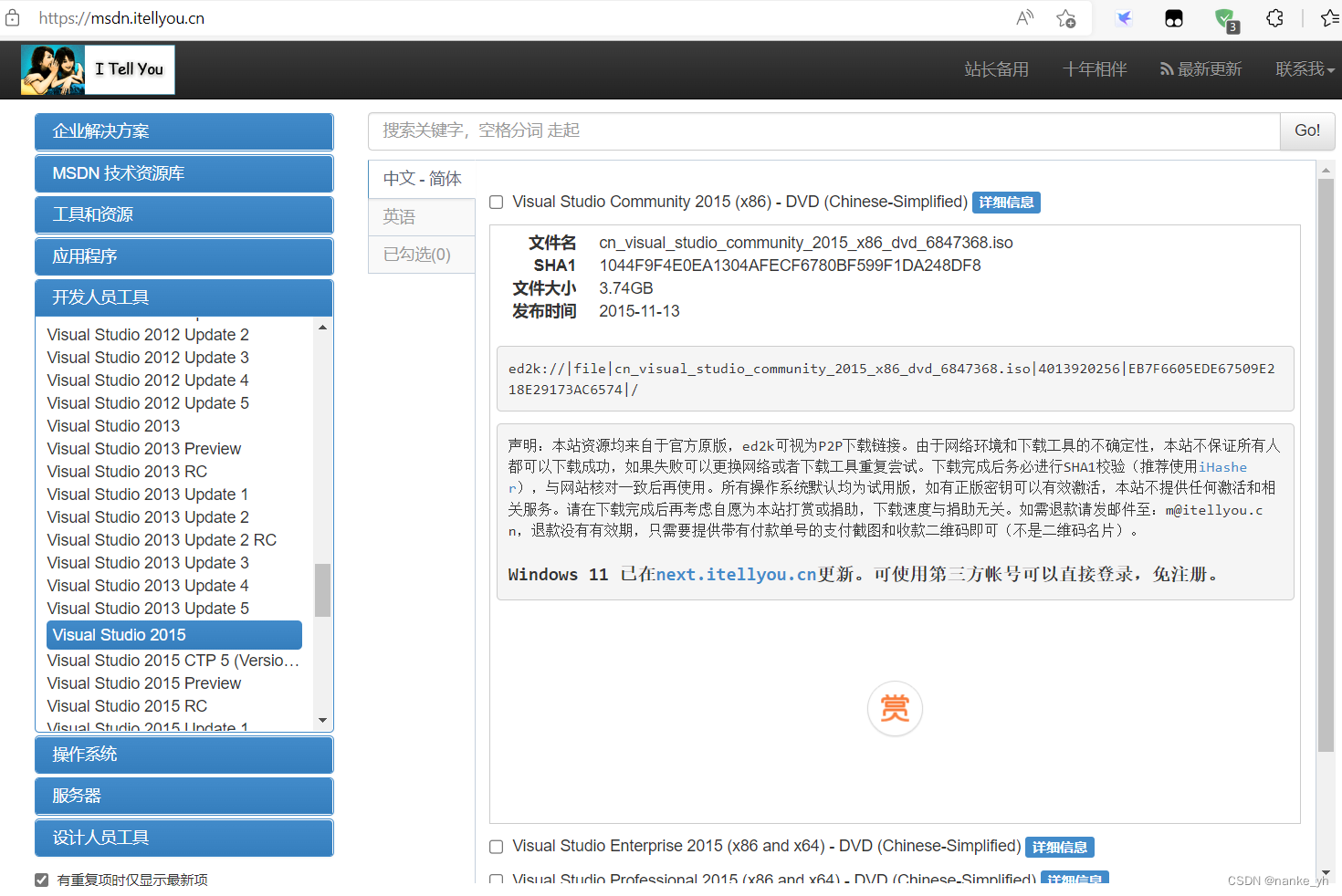Click the blue bird extension icon

tap(1124, 18)
